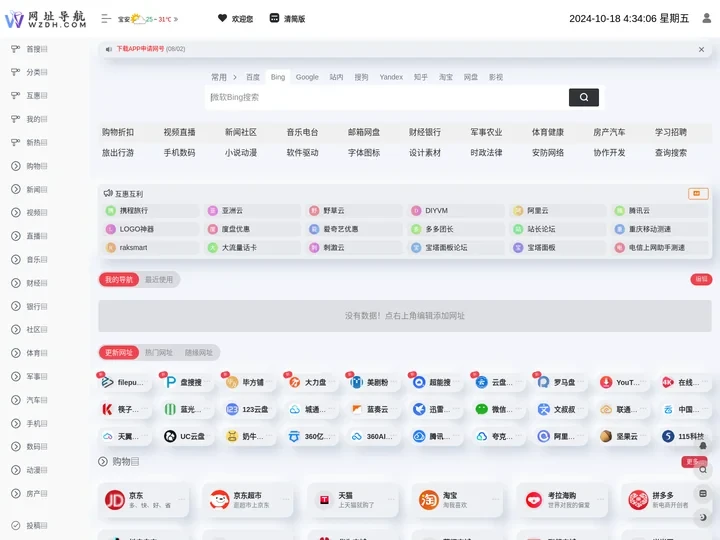Screen dimensions: 720x540
Task: Focus the 微软Bing搜索 input field
Action: tap(387, 97)
